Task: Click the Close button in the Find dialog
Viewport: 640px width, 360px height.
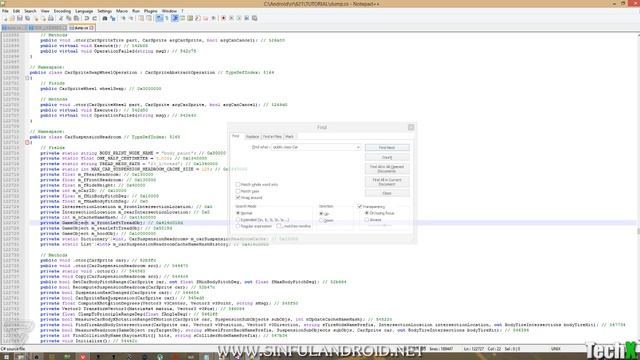Action: [x=387, y=193]
